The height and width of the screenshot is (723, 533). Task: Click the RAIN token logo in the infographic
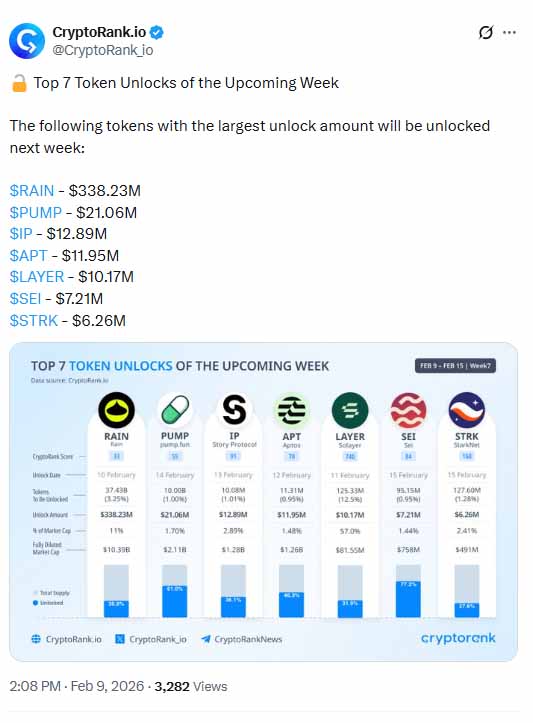pos(116,410)
